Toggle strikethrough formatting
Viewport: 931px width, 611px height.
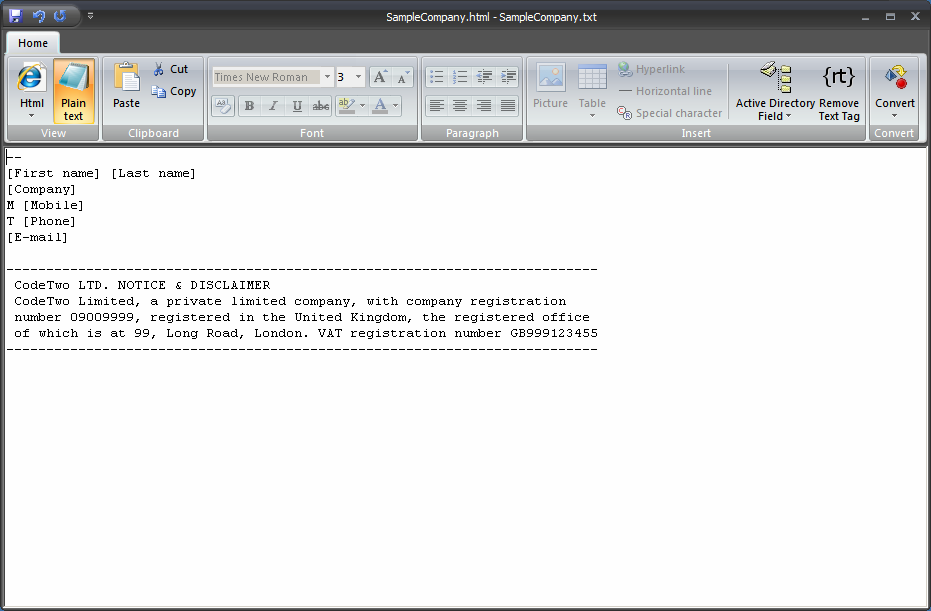click(x=321, y=106)
